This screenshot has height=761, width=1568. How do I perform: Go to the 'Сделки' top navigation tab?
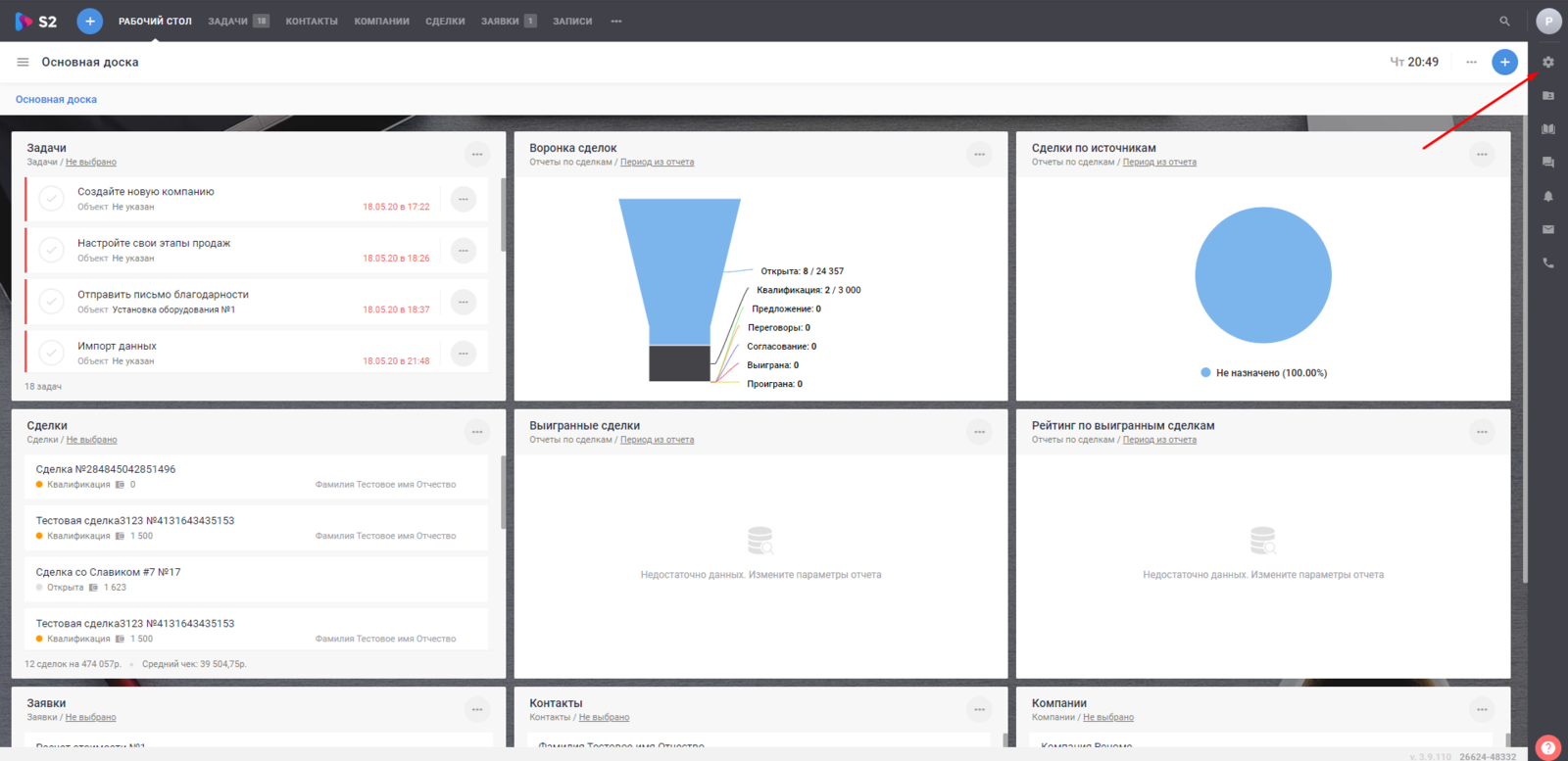445,21
